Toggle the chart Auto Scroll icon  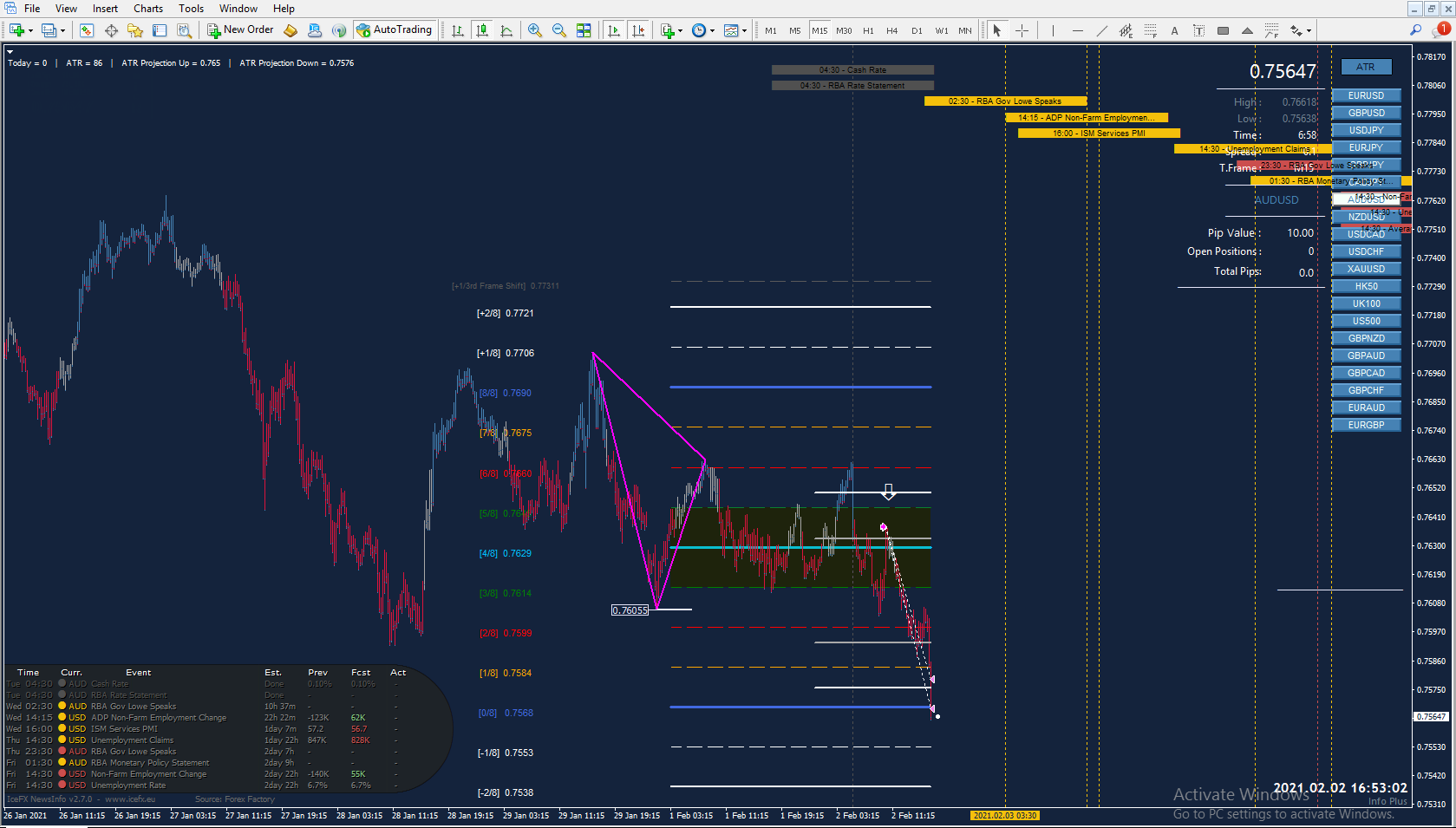614,30
